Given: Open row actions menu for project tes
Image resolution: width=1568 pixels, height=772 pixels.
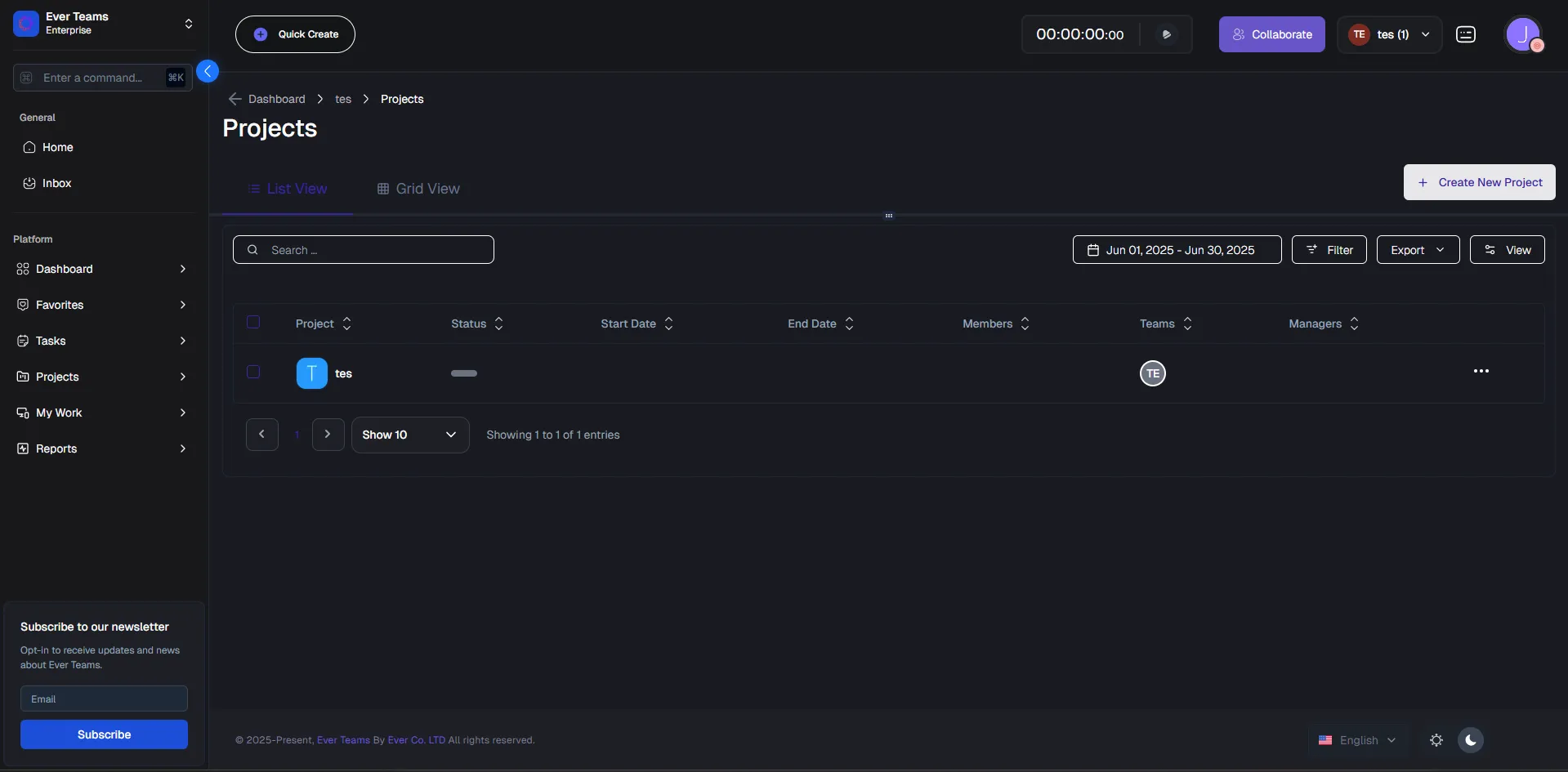Looking at the screenshot, I should coord(1481,371).
